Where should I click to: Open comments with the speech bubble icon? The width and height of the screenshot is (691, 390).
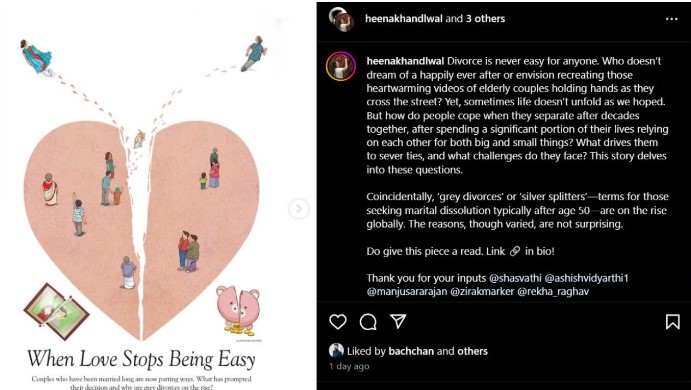368,322
